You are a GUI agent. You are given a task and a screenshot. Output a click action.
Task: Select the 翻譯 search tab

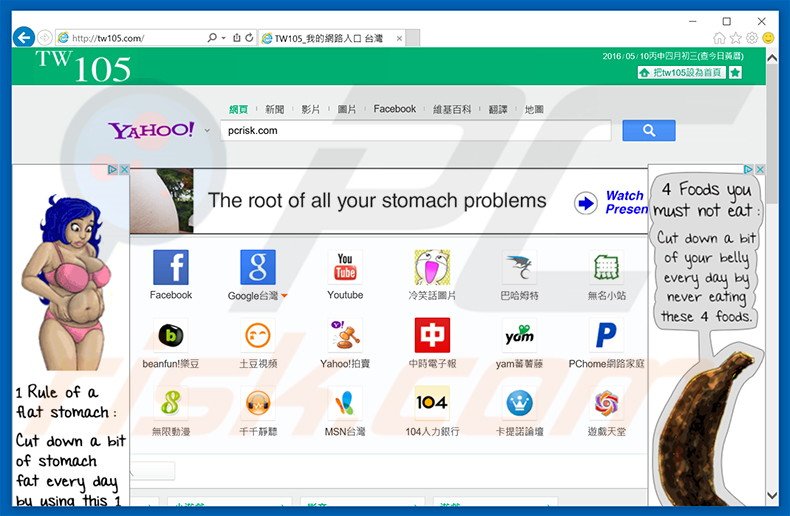498,109
